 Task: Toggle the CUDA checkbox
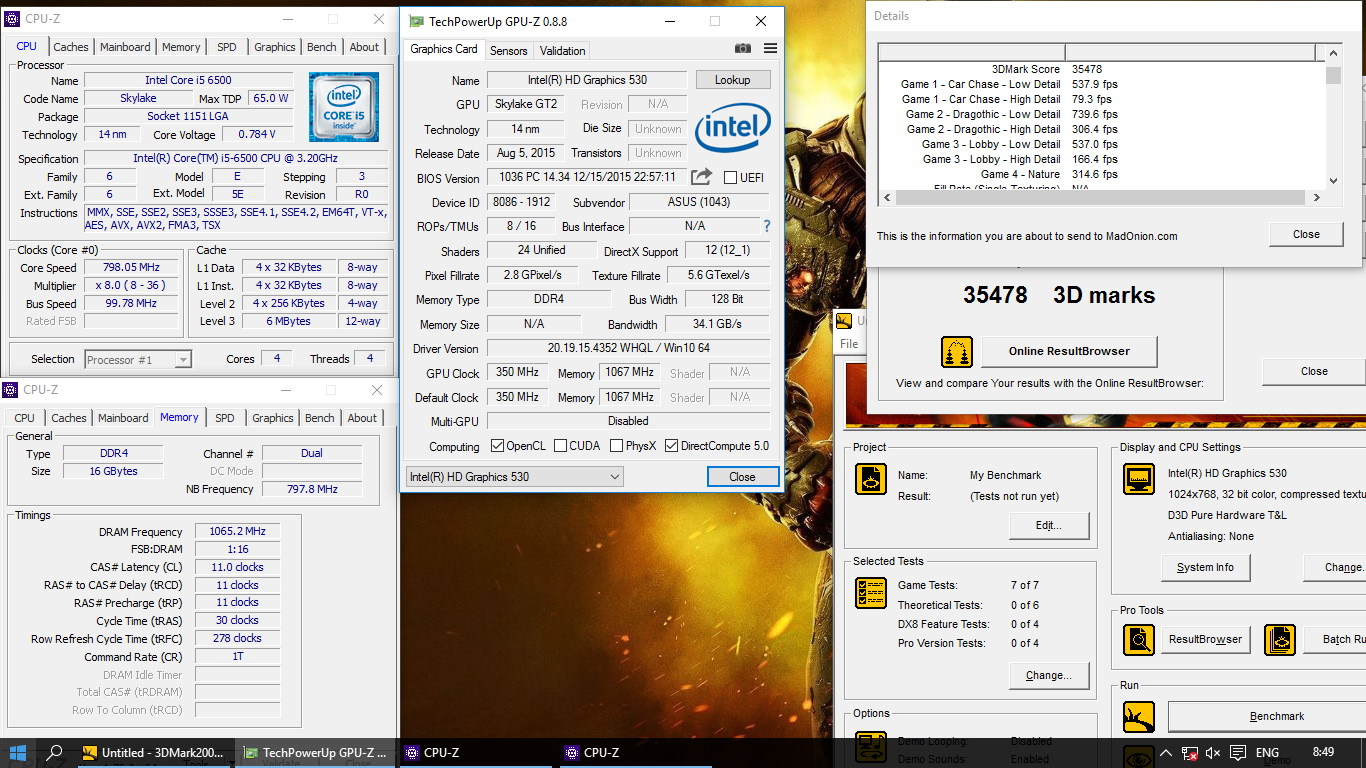(x=560, y=446)
